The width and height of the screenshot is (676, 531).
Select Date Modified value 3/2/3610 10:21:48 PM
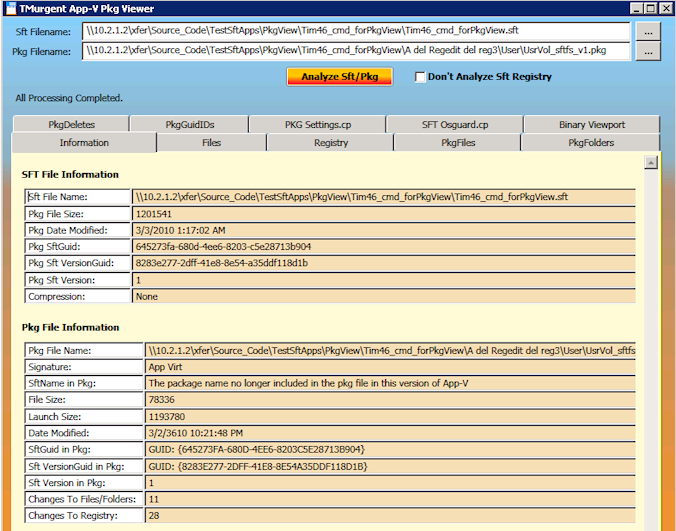pyautogui.click(x=390, y=433)
